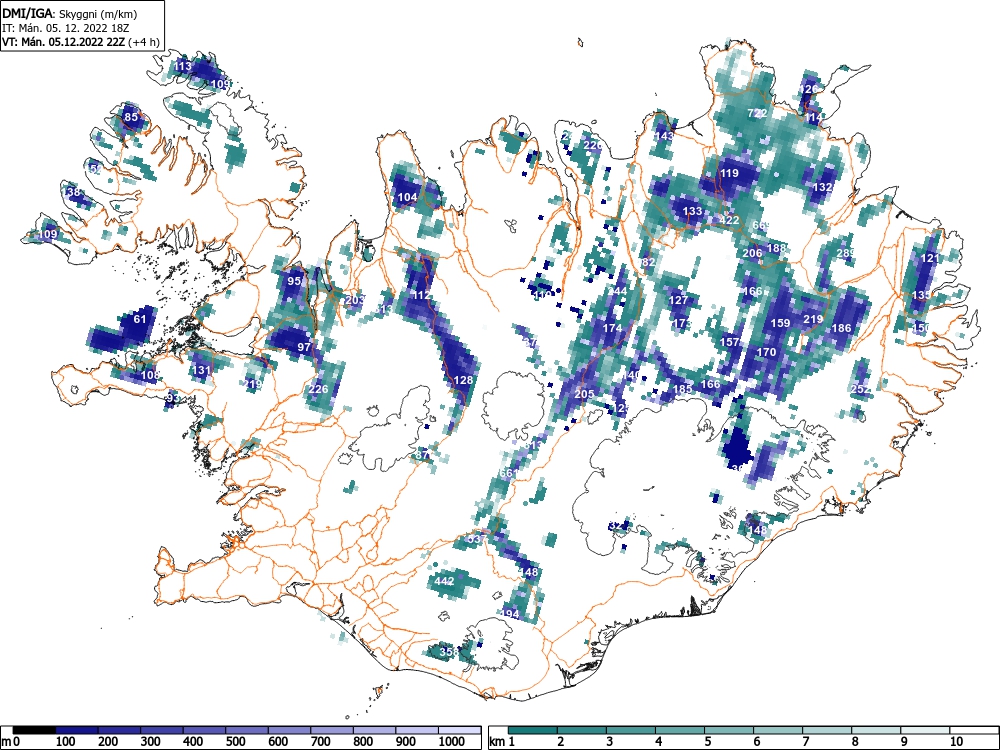Click the 1–2 km dark teal legend swatch
Screen dimensions: 1000x750
[533, 730]
